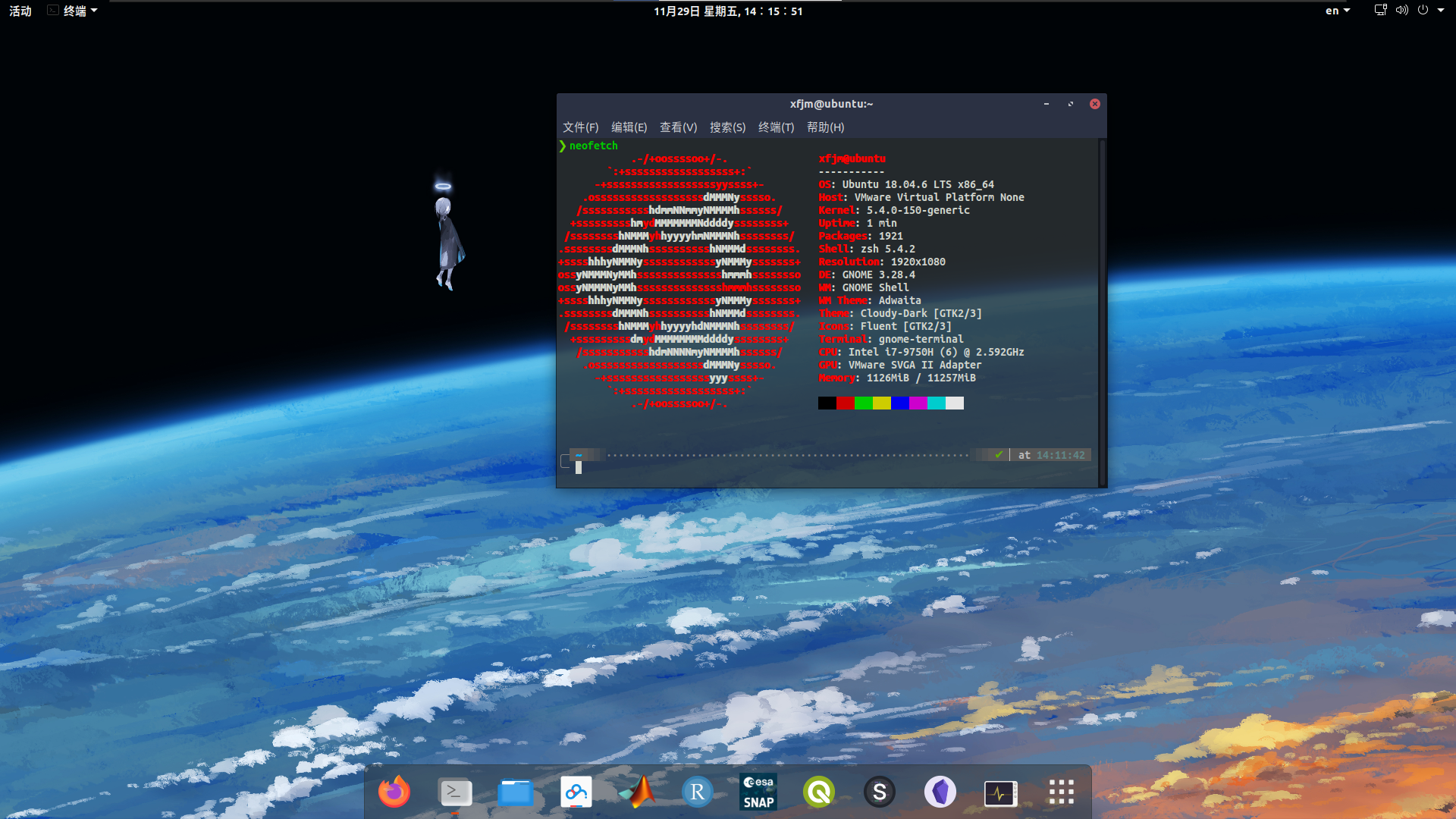Image resolution: width=1456 pixels, height=819 pixels.
Task: Launch the black S app icon in dock
Action: (880, 792)
